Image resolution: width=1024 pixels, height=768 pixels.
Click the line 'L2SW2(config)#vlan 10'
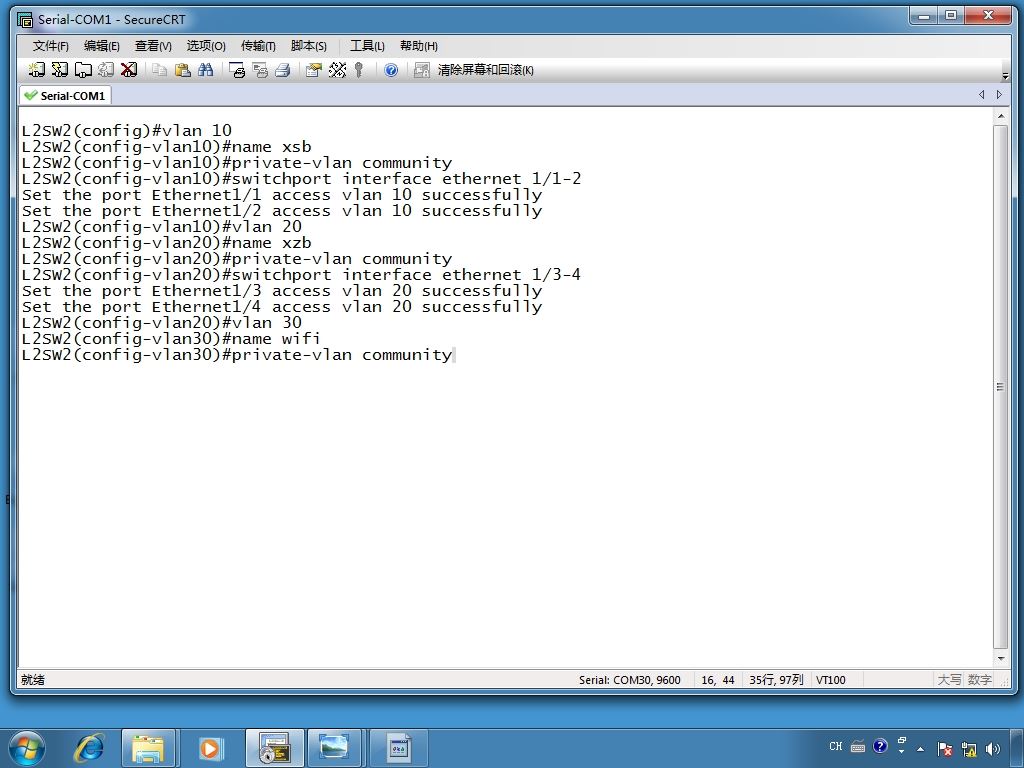pos(127,131)
